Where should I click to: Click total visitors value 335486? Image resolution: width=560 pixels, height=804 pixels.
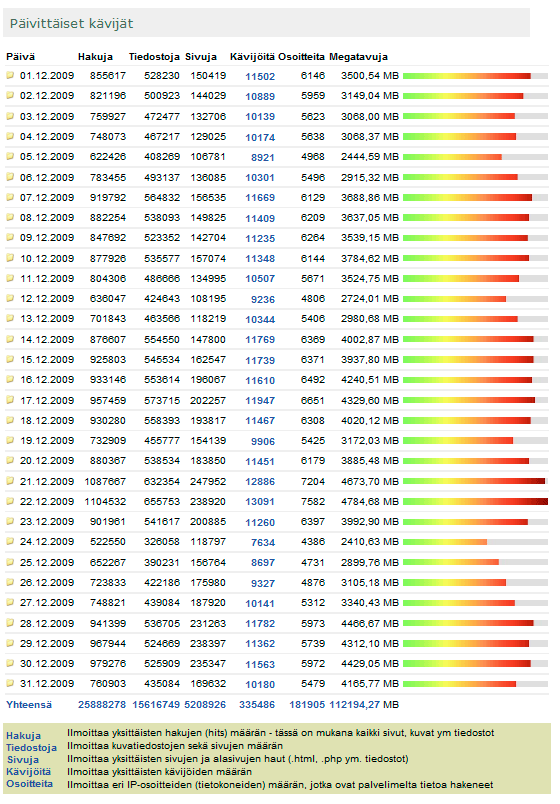point(257,705)
